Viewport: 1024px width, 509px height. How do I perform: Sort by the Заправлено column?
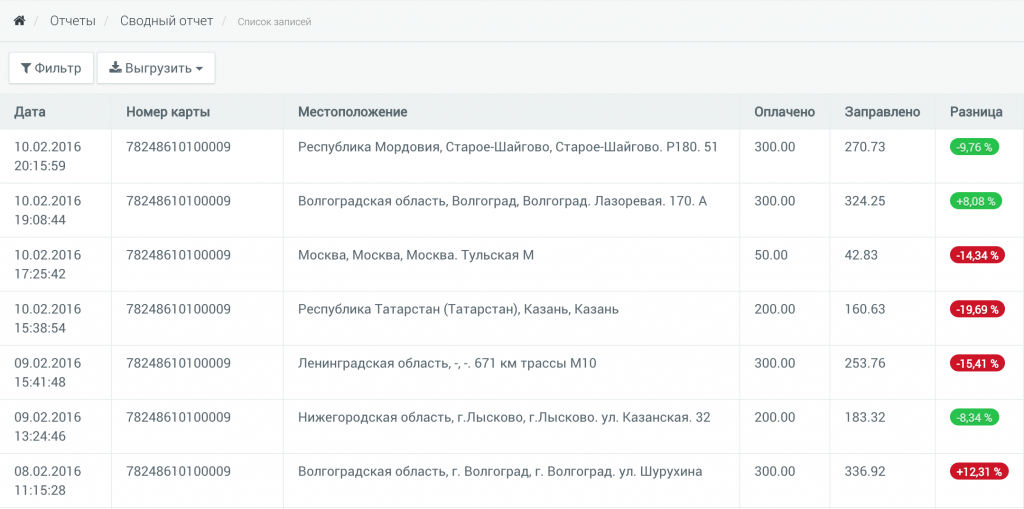(882, 112)
